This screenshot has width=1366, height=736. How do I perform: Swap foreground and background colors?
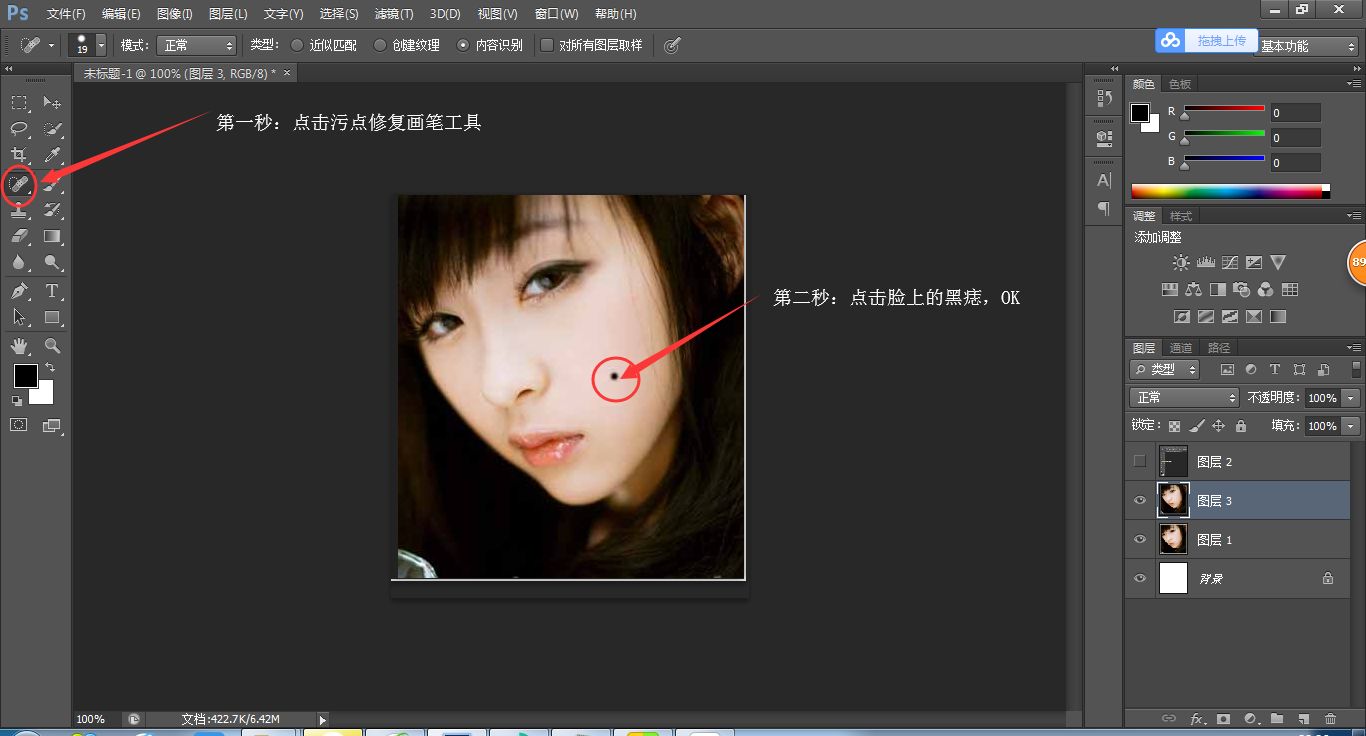[50, 368]
